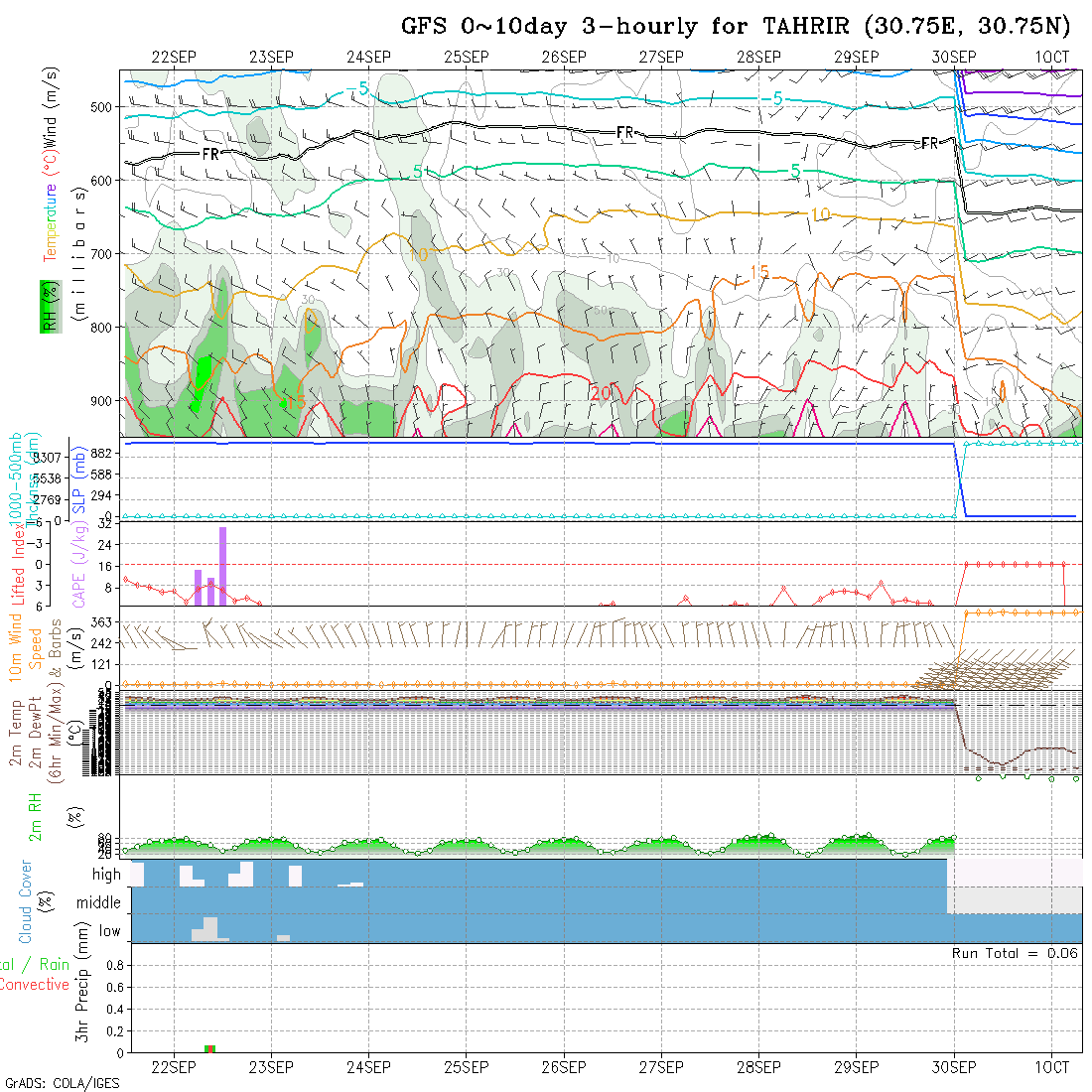Select the "low" cloud cover row label
The image size is (1092, 1092).
tap(109, 931)
